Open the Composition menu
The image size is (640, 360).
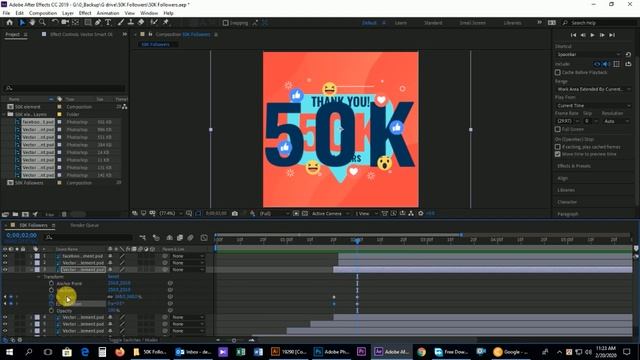pos(43,13)
